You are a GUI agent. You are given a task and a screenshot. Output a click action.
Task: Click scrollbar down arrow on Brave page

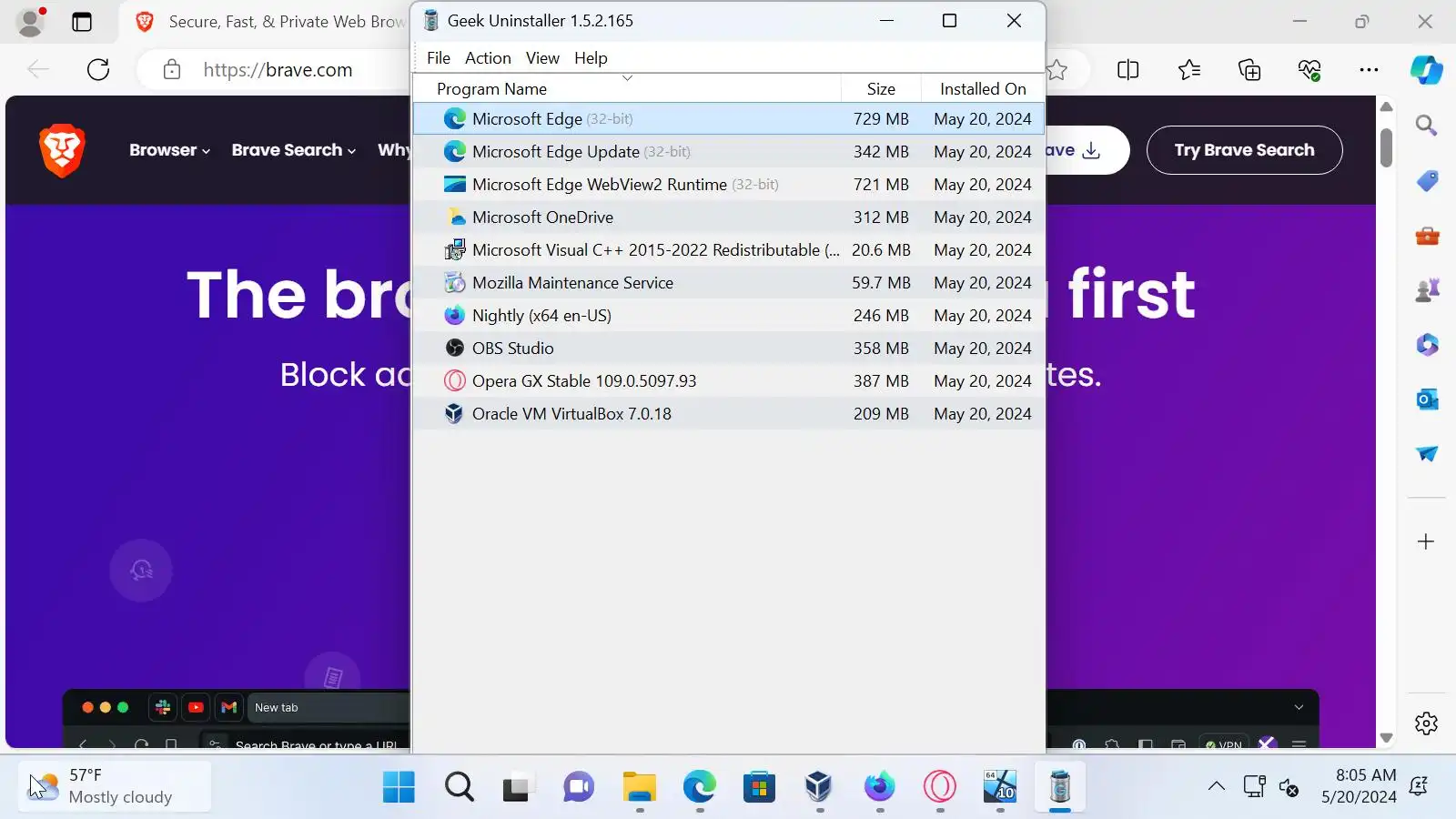coord(1386,738)
